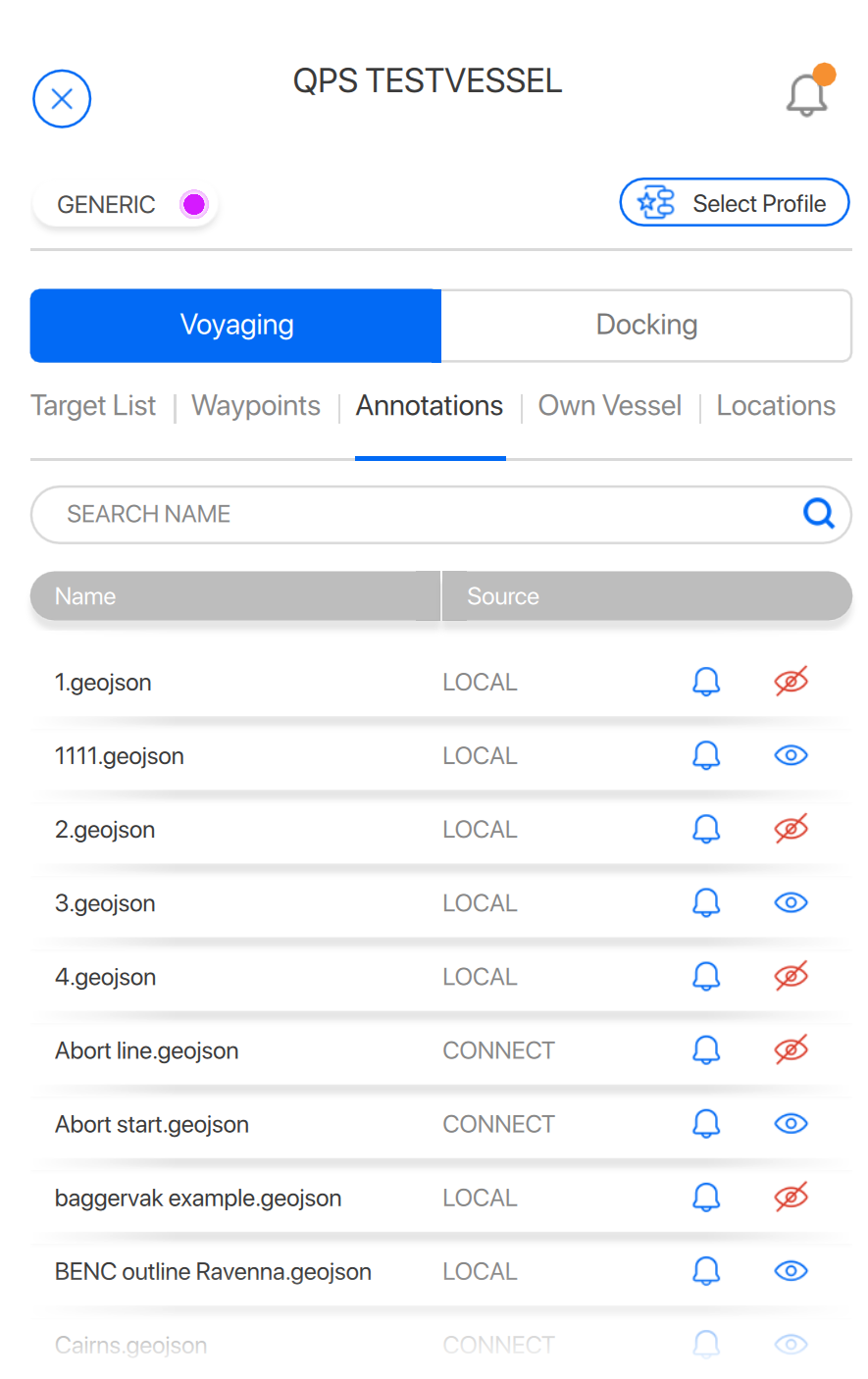868x1379 pixels.
Task: Switch to the Waypoints tab
Action: click(x=256, y=406)
